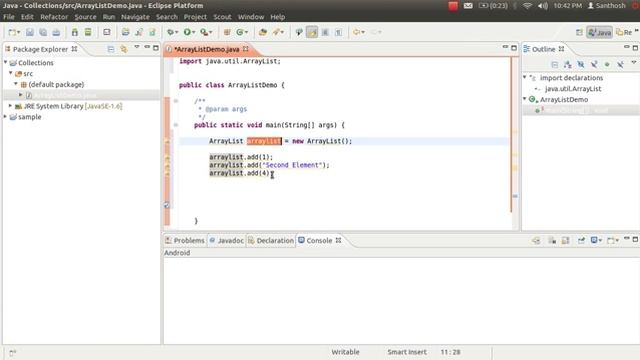Click the Wi-Fi network indicator icon
Screen dimensions: 640x360
tap(527, 6)
